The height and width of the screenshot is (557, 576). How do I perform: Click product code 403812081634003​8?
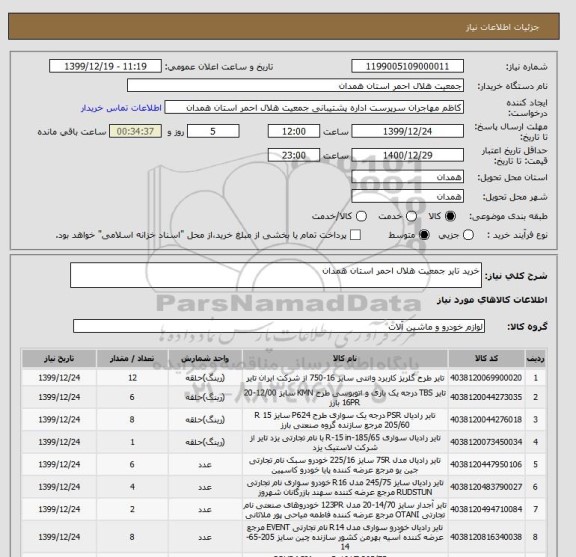(486, 537)
